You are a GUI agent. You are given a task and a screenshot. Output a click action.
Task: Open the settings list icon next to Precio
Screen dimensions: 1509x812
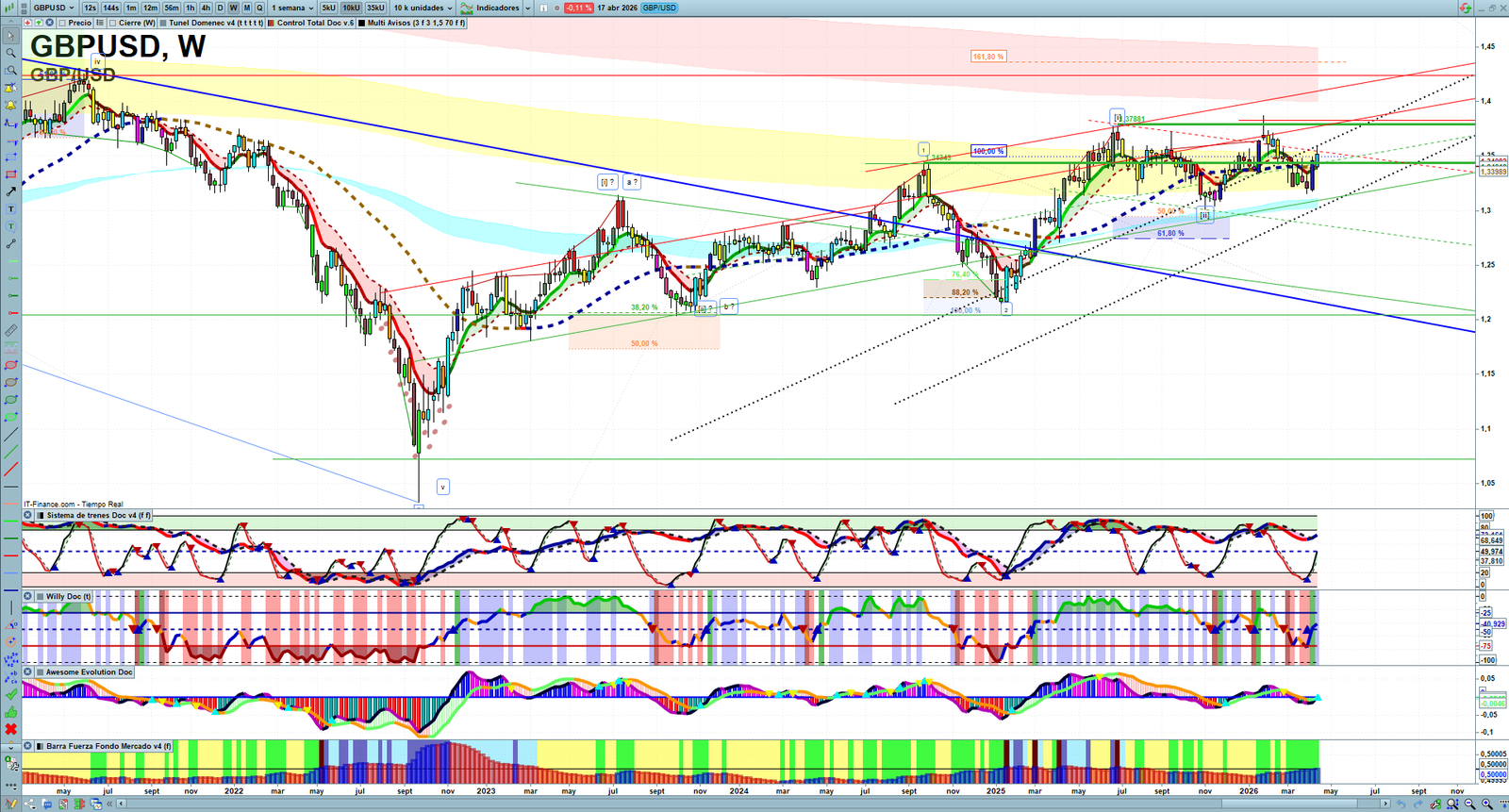pyautogui.click(x=99, y=23)
